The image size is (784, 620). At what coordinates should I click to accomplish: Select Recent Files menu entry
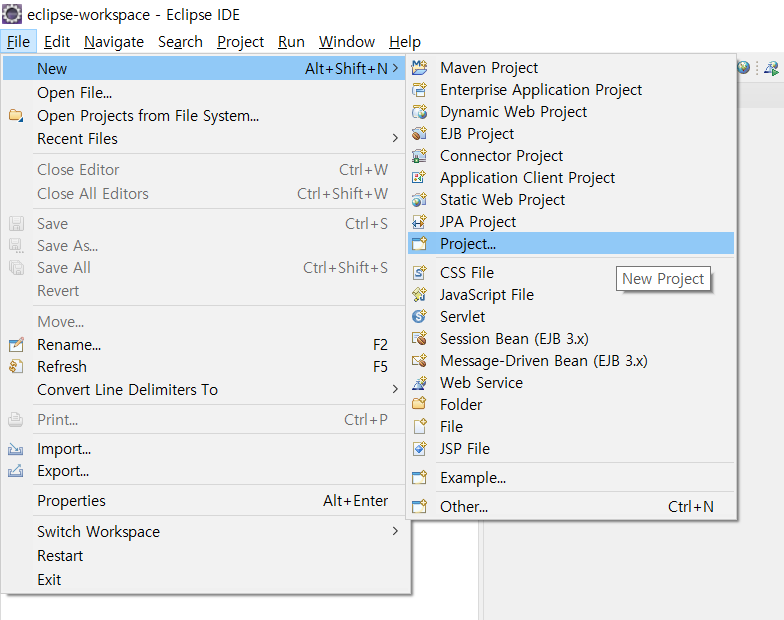coord(204,138)
